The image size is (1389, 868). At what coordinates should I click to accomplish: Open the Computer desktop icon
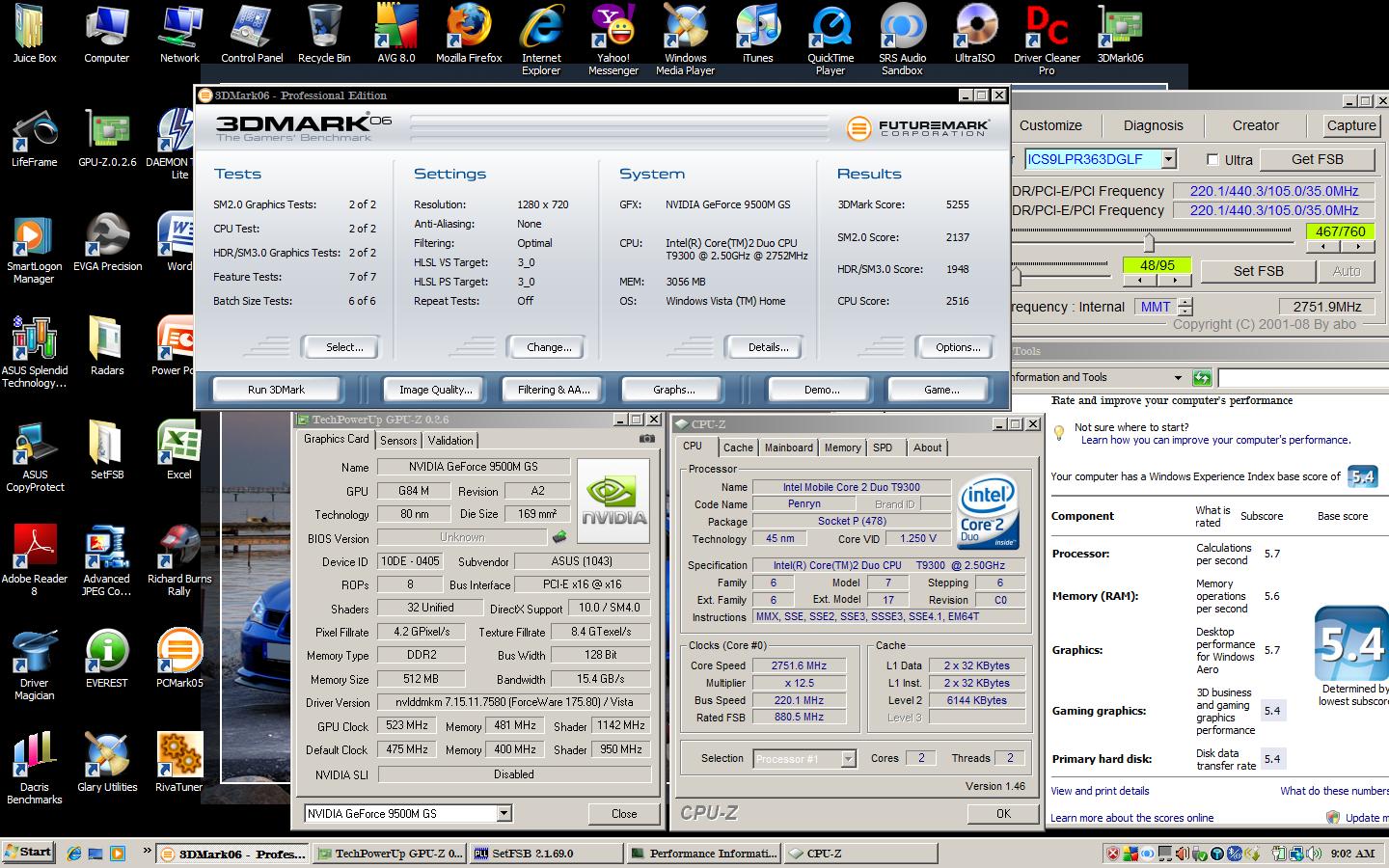(x=107, y=34)
